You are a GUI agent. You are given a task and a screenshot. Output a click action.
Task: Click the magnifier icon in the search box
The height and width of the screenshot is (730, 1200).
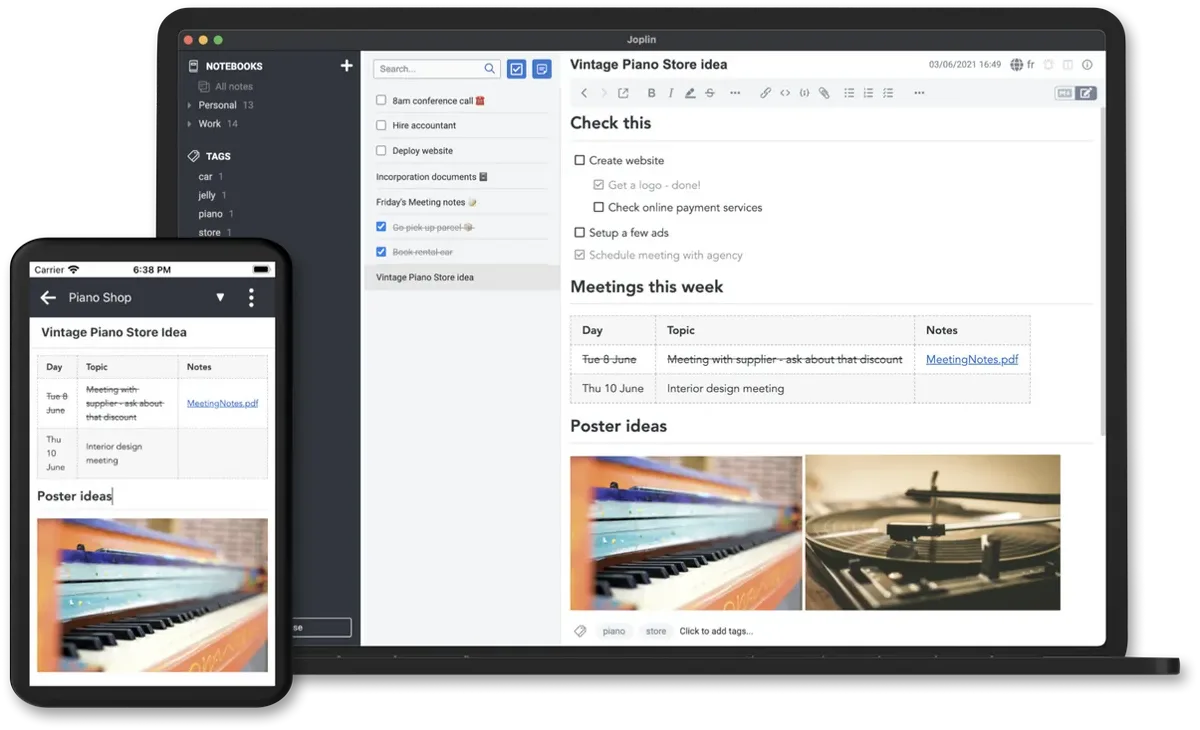[x=490, y=69]
